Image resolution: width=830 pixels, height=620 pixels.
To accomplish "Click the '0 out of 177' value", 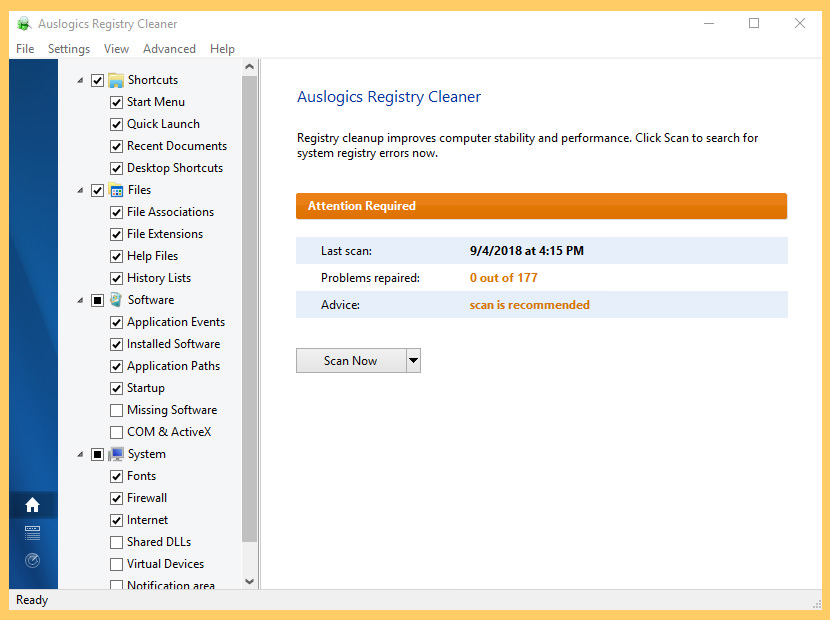I will pyautogui.click(x=503, y=277).
